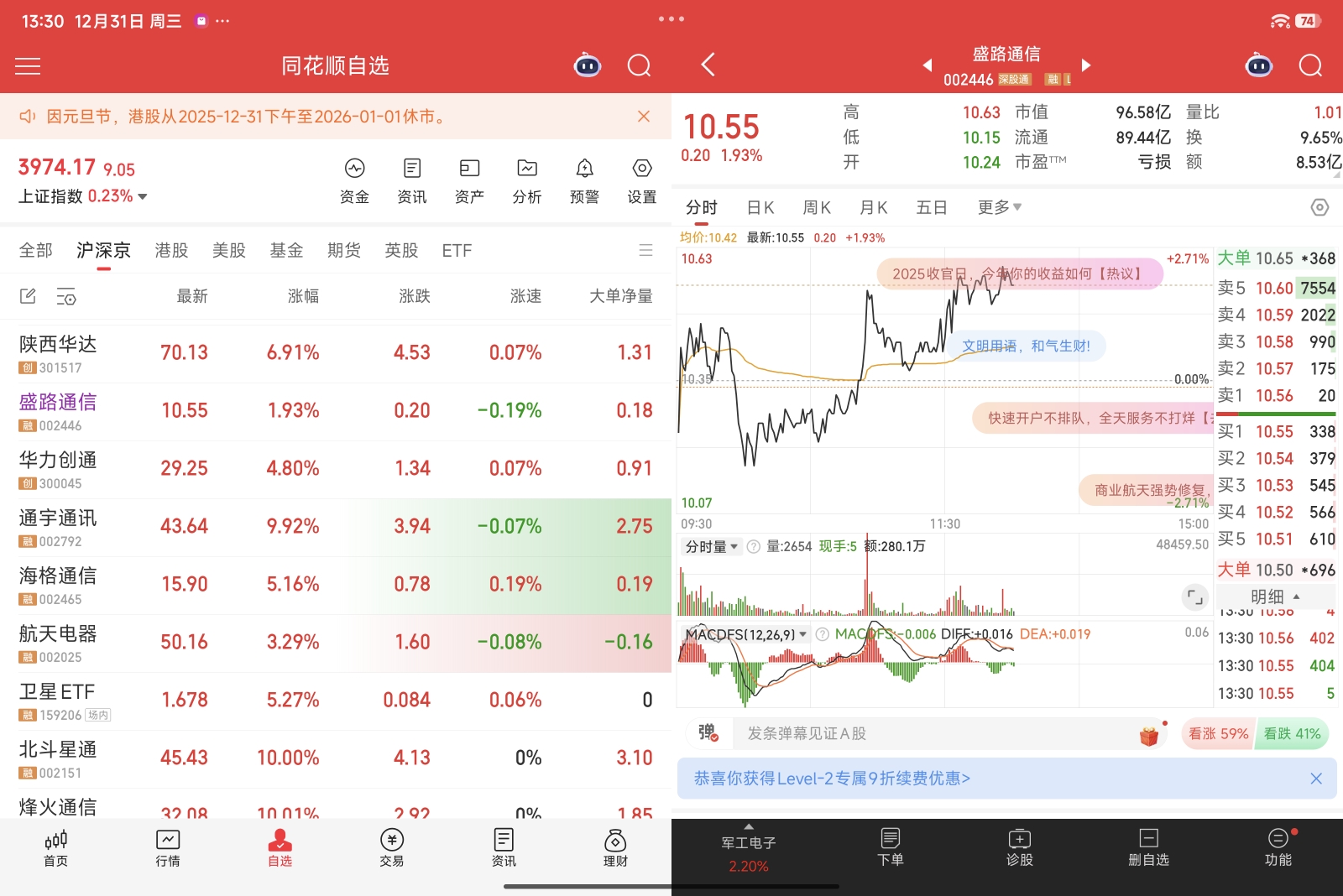The width and height of the screenshot is (1343, 896).
Task: Select the 全部 tab
Action: tap(35, 250)
